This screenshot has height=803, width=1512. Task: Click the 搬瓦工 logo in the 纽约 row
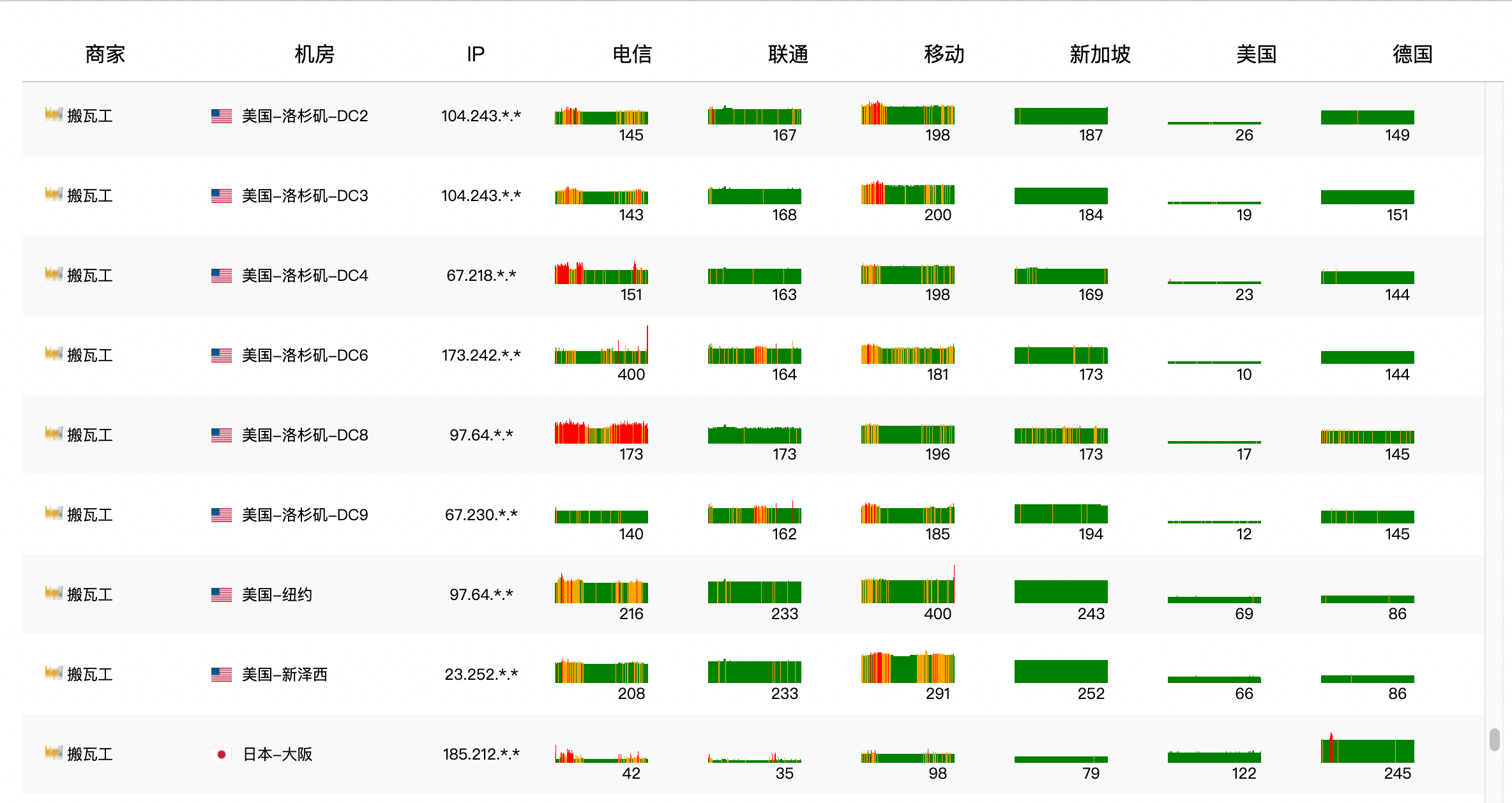[x=54, y=593]
